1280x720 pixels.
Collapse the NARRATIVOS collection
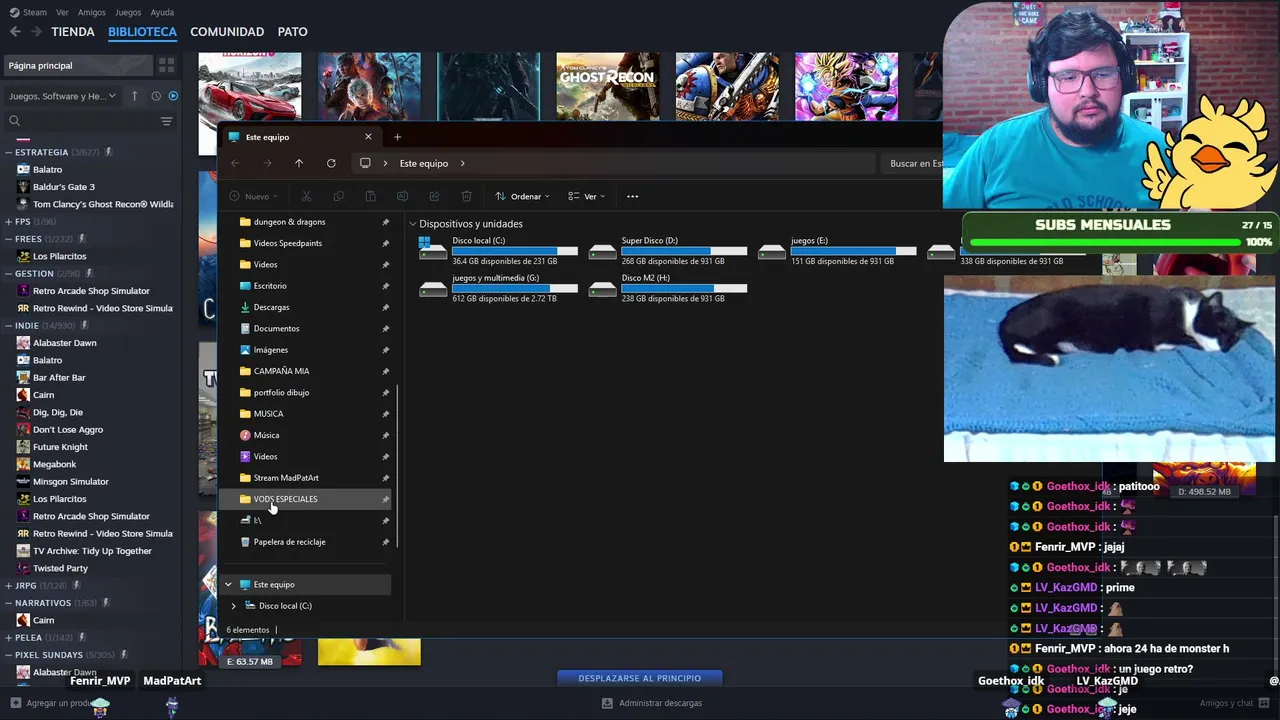pyautogui.click(x=8, y=603)
